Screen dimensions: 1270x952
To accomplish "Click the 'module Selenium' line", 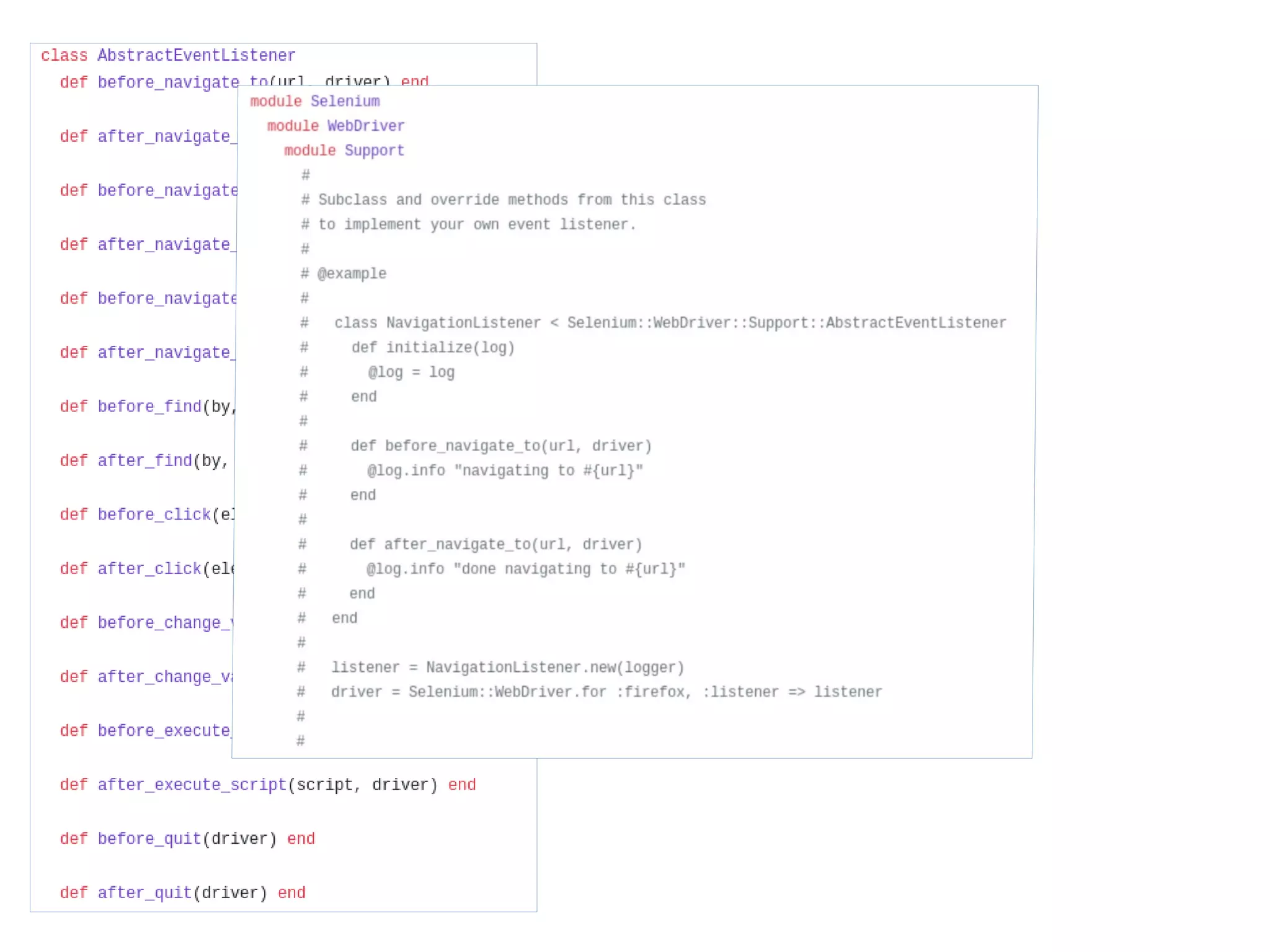I will (314, 101).
